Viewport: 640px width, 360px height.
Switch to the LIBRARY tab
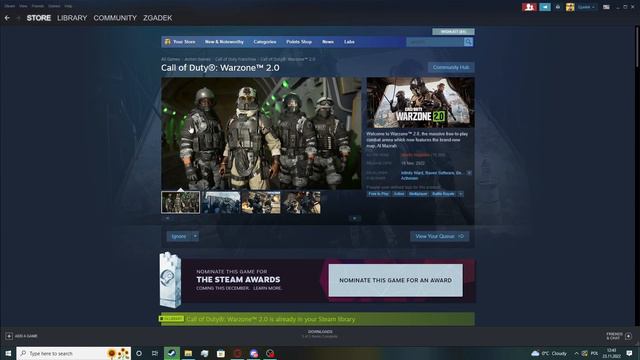click(72, 18)
